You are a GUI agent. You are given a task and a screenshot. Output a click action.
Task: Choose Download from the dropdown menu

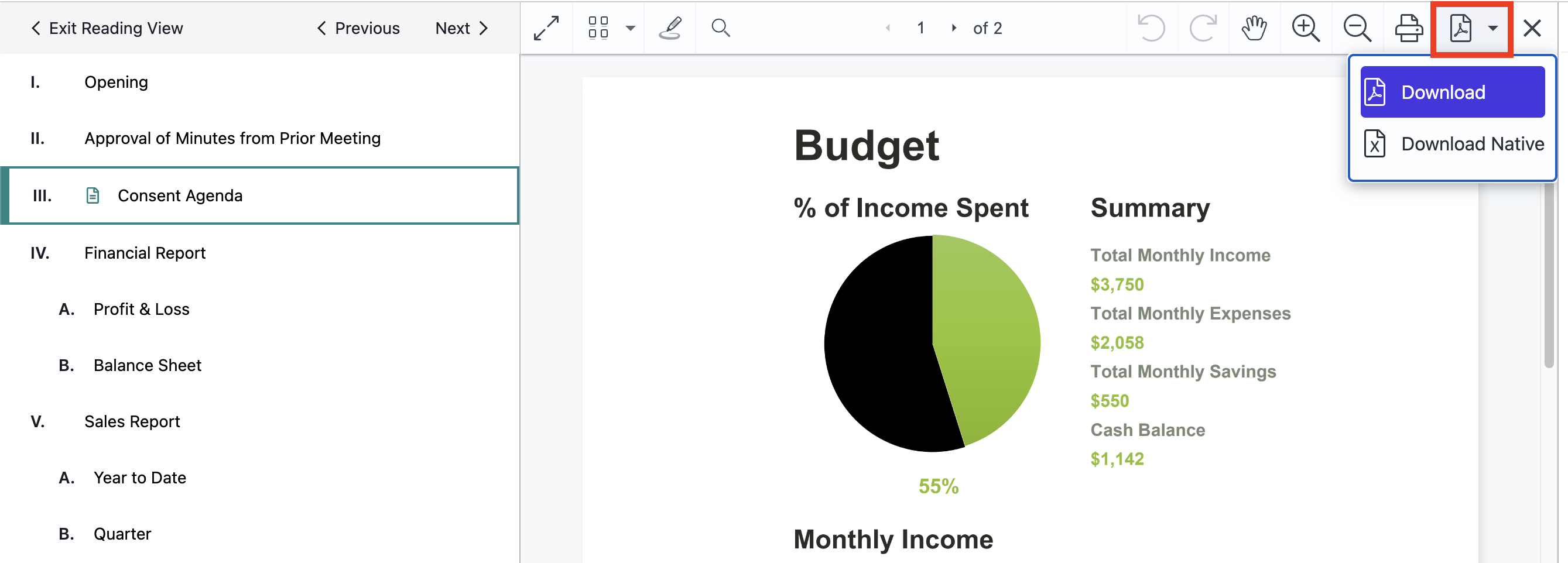click(1451, 92)
